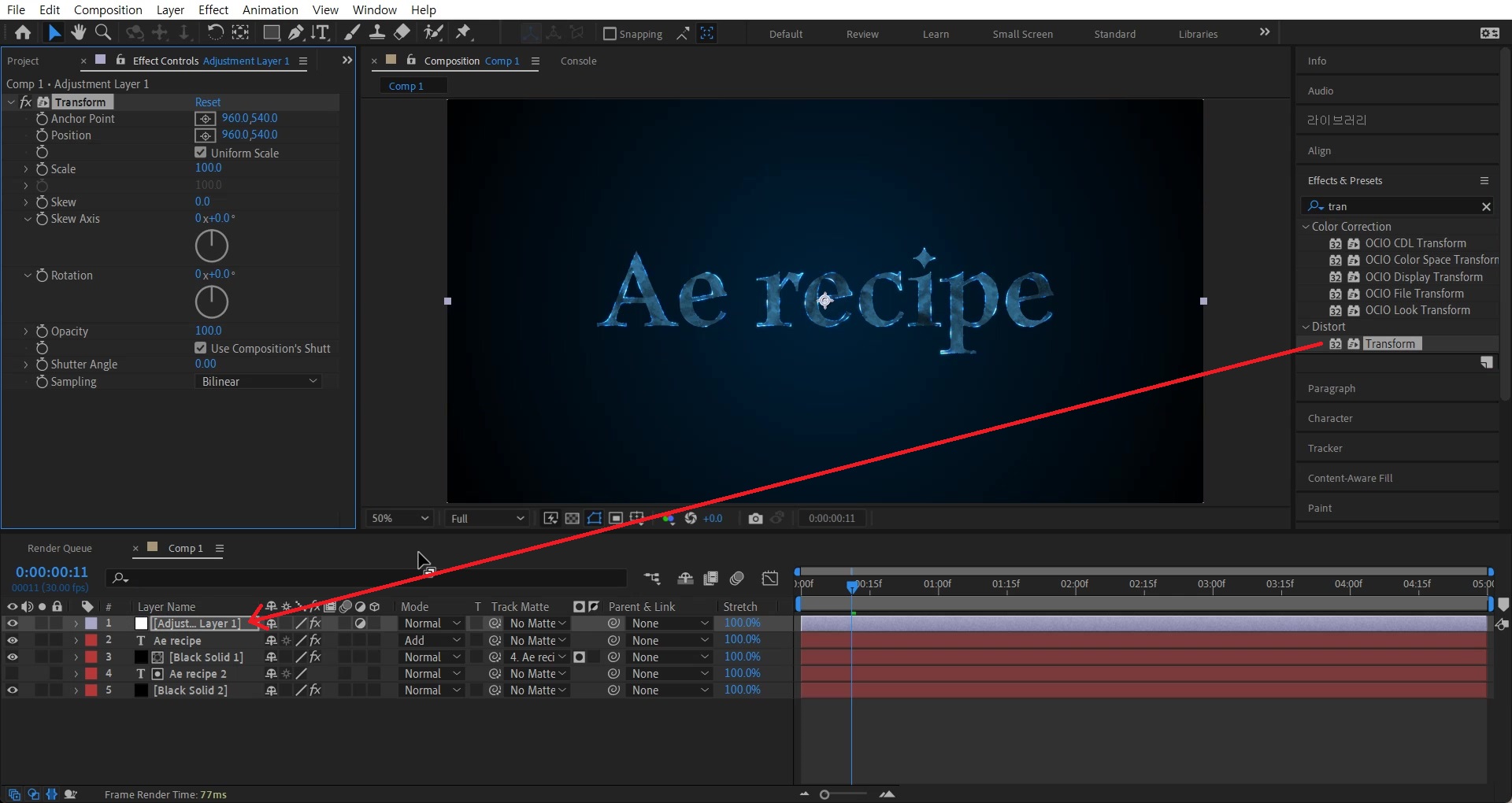The height and width of the screenshot is (803, 1512).
Task: Activate the Roto Brush tool
Action: pos(433,32)
